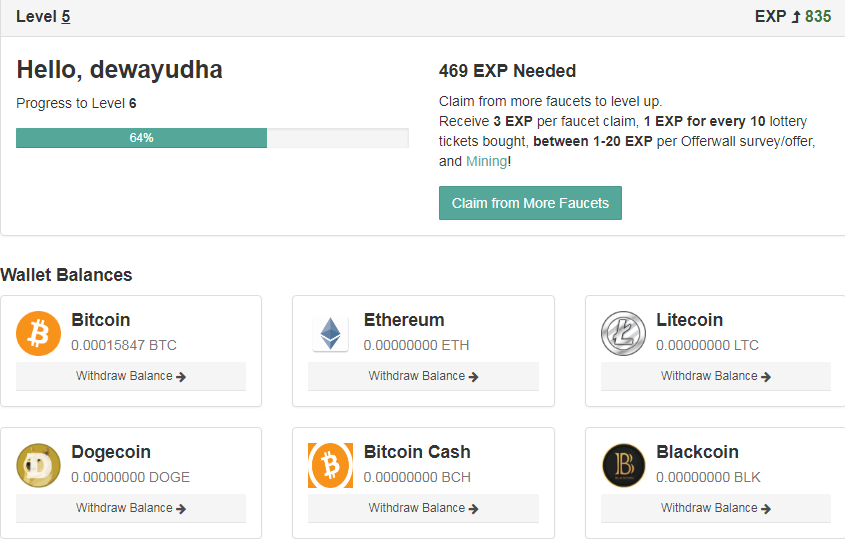Click the 0.00000000 DOGE balance
Image resolution: width=845 pixels, height=539 pixels.
(130, 477)
